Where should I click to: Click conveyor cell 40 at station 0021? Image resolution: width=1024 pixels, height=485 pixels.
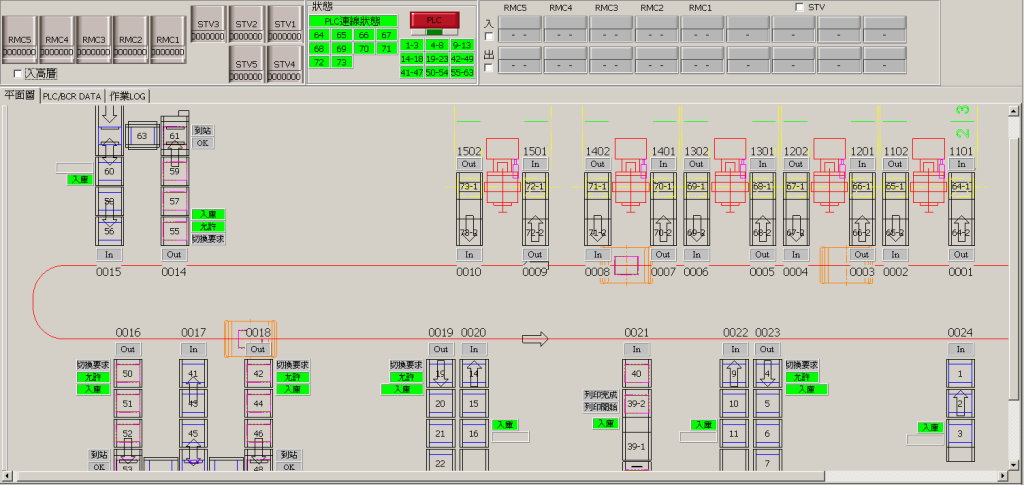click(x=636, y=374)
